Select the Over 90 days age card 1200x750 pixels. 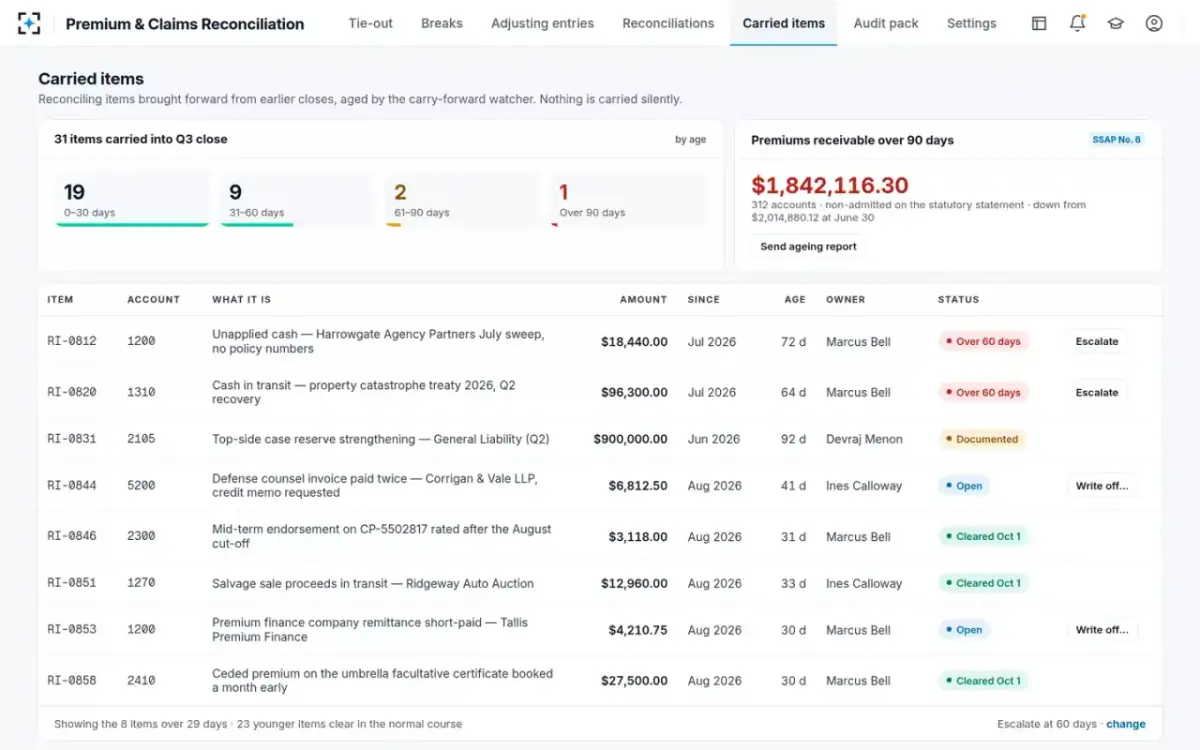[x=628, y=200]
